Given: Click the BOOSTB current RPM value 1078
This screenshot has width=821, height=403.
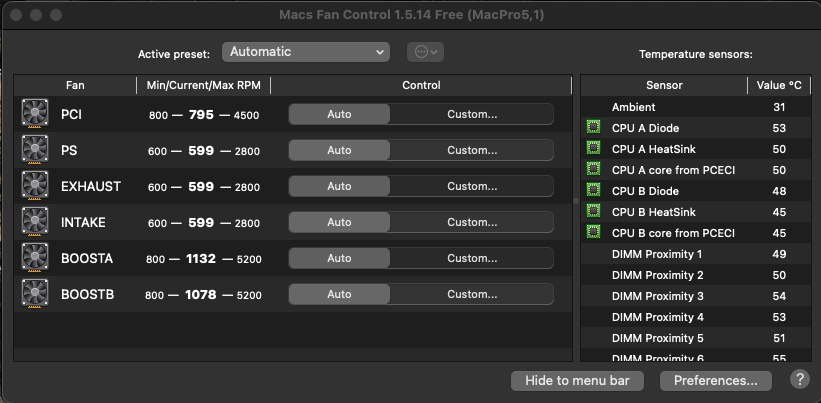Looking at the screenshot, I should coord(201,295).
